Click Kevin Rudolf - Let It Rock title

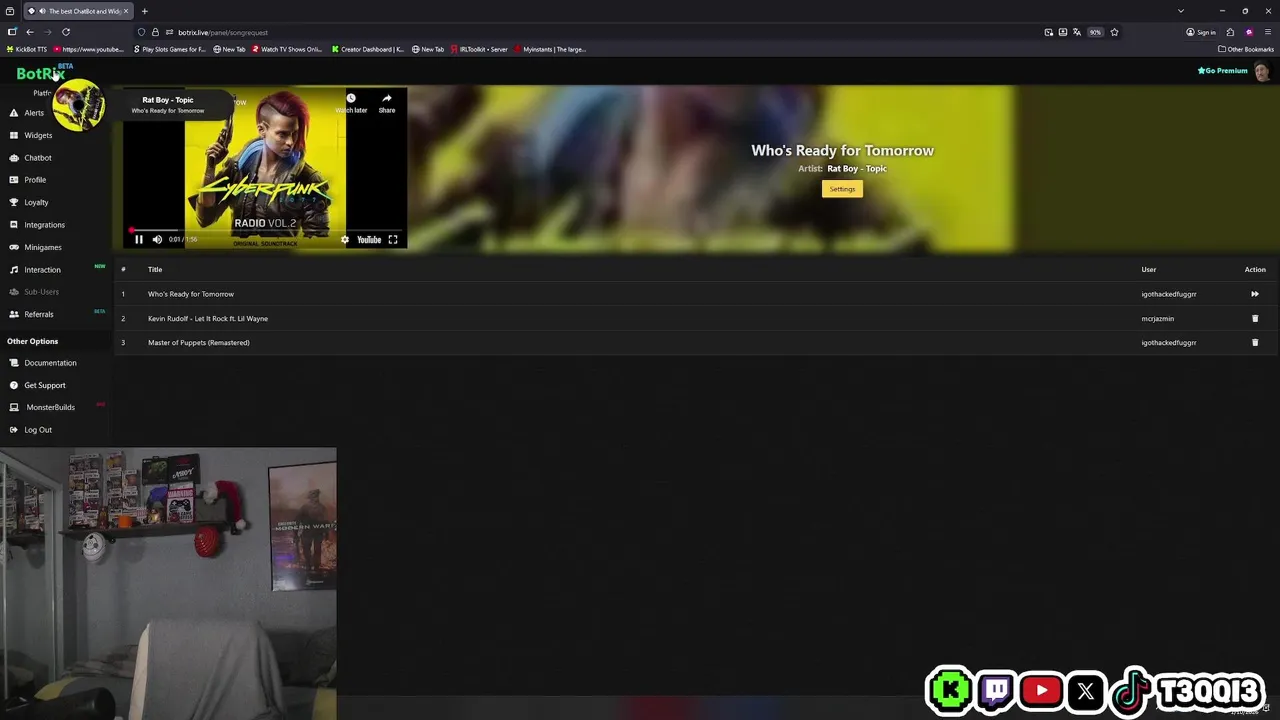[208, 318]
